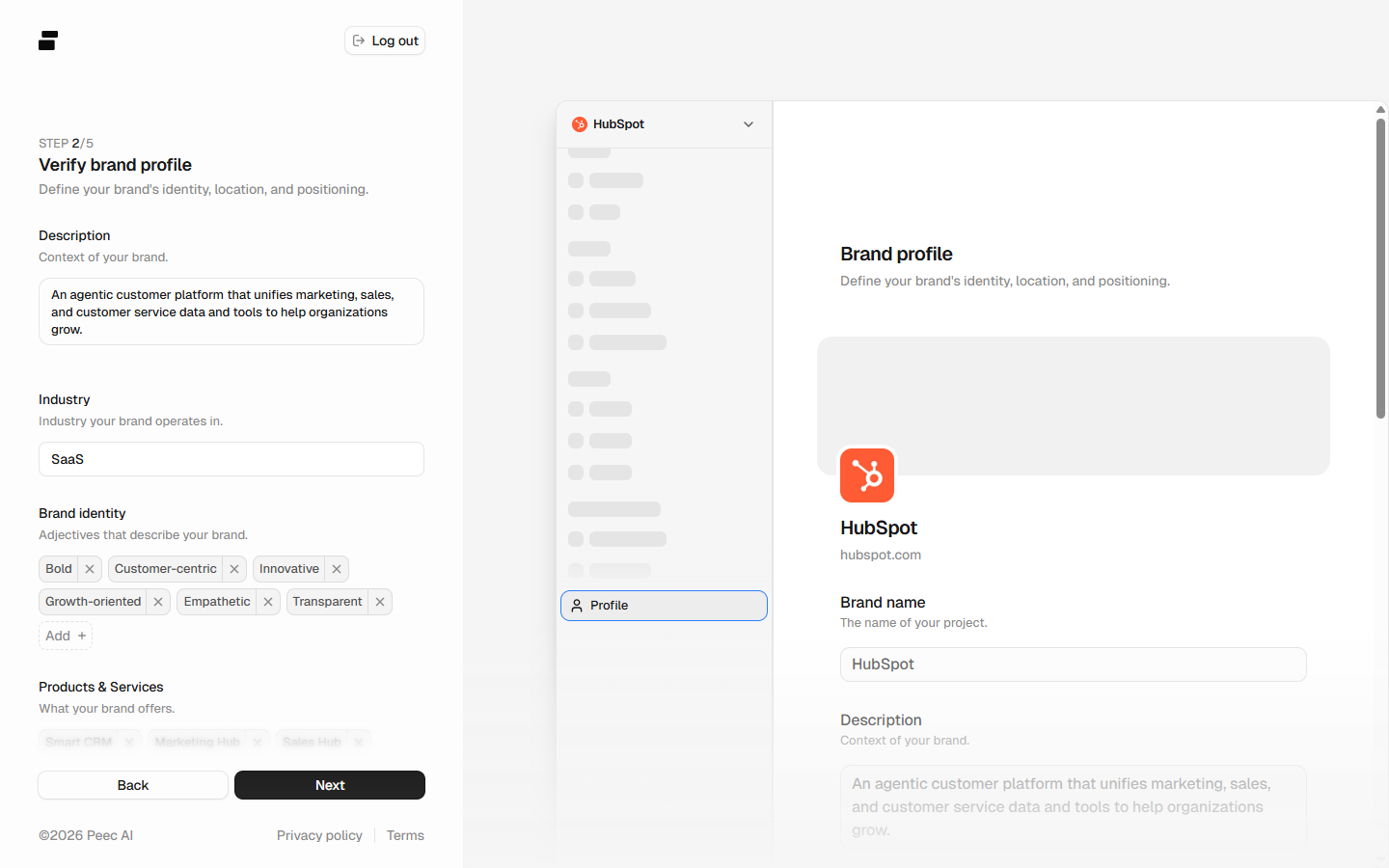Go back to the previous step
The width and height of the screenshot is (1389, 868).
point(133,785)
